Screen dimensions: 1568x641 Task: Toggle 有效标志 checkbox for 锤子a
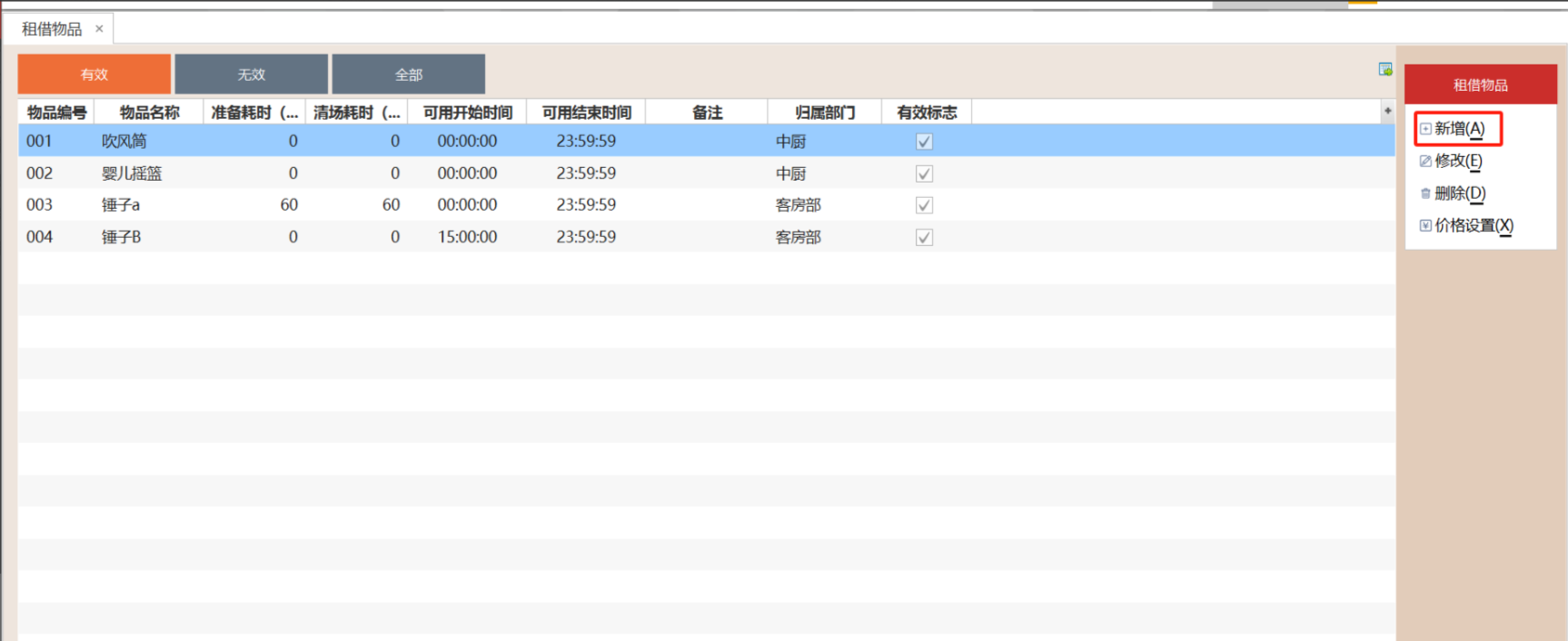(924, 205)
